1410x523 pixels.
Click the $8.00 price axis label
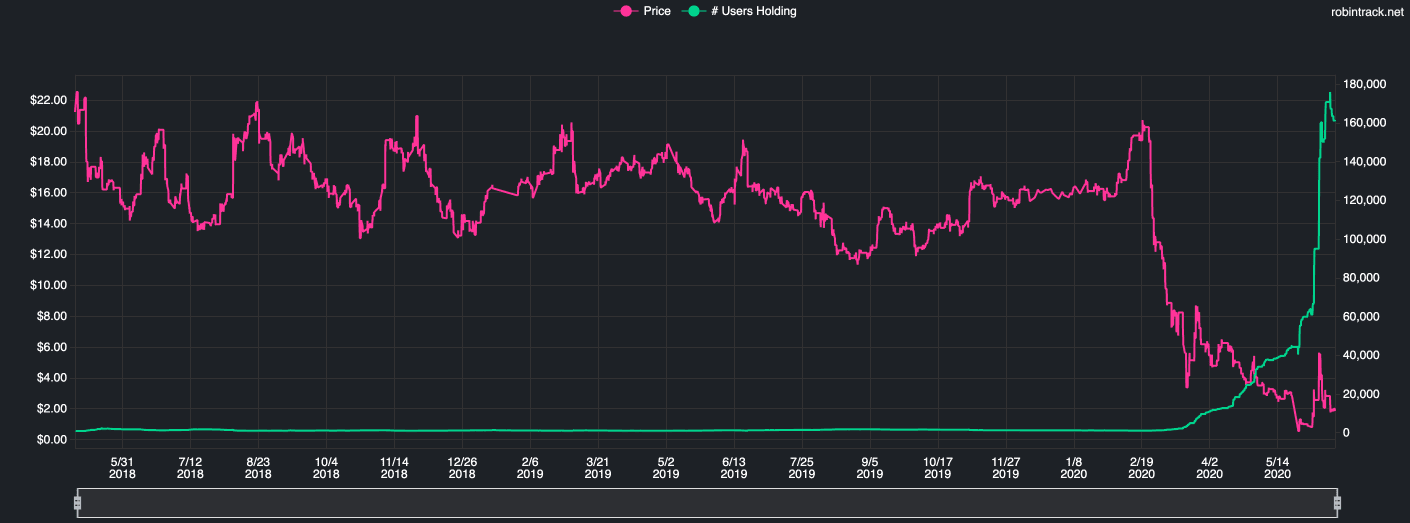[x=51, y=317]
